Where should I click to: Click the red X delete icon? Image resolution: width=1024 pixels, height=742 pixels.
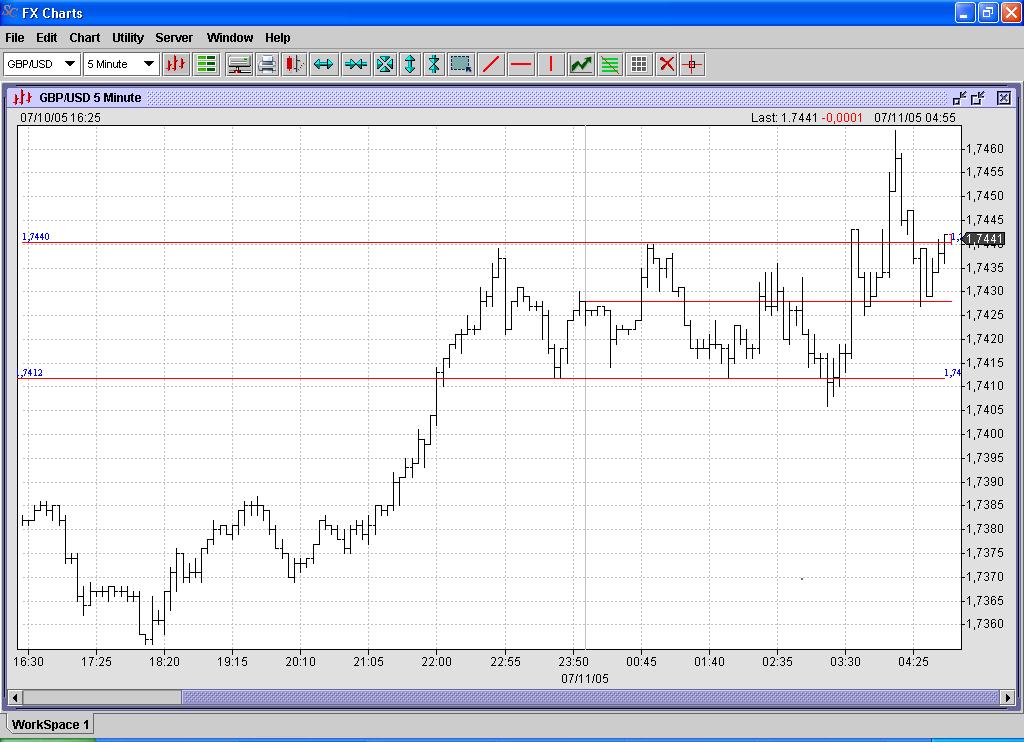pyautogui.click(x=666, y=64)
